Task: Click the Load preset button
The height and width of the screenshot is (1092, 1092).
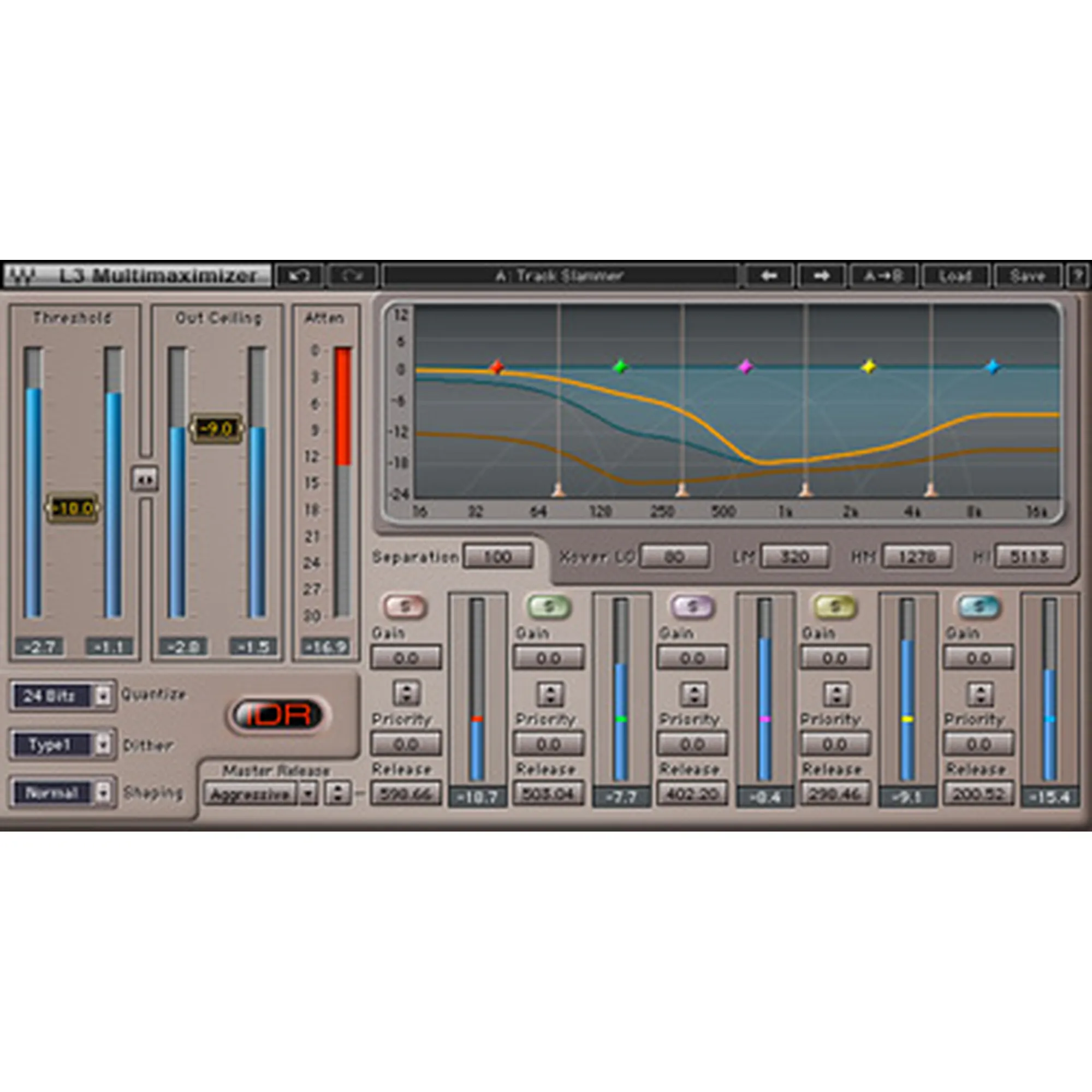Action: click(955, 276)
